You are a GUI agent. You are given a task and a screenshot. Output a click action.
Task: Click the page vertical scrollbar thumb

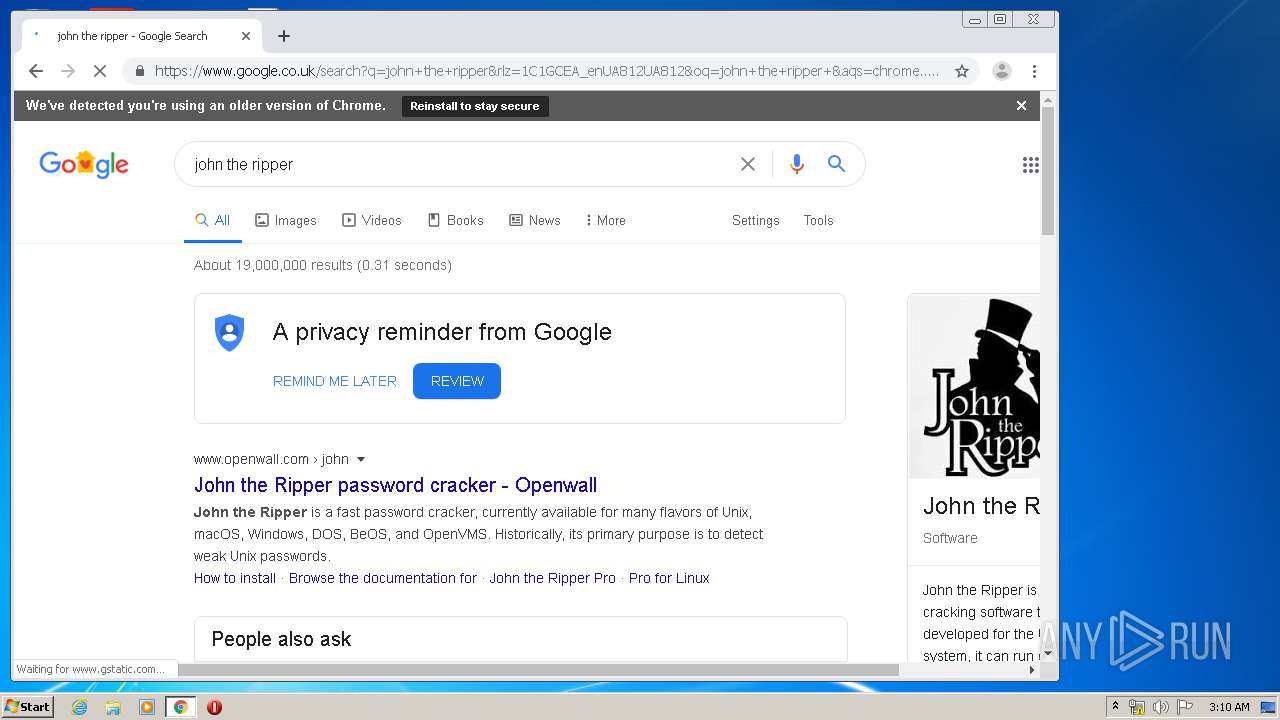tap(1048, 170)
